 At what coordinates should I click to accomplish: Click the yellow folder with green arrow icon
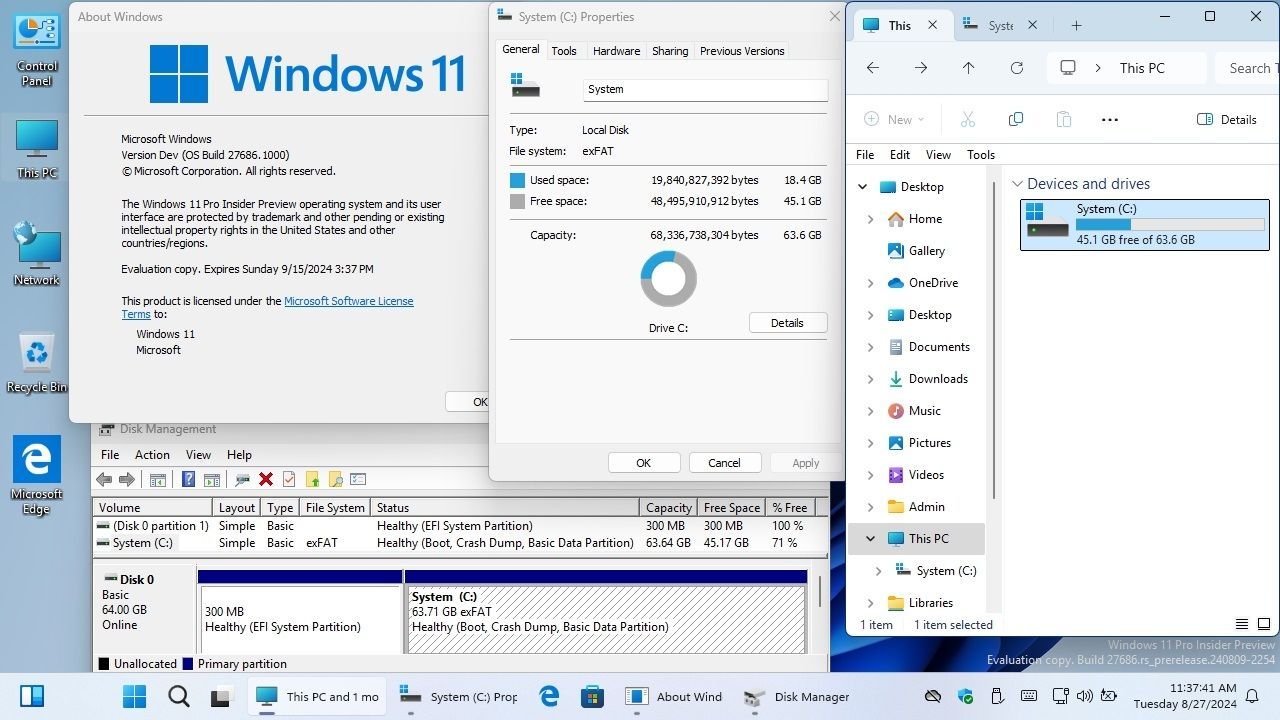[312, 480]
